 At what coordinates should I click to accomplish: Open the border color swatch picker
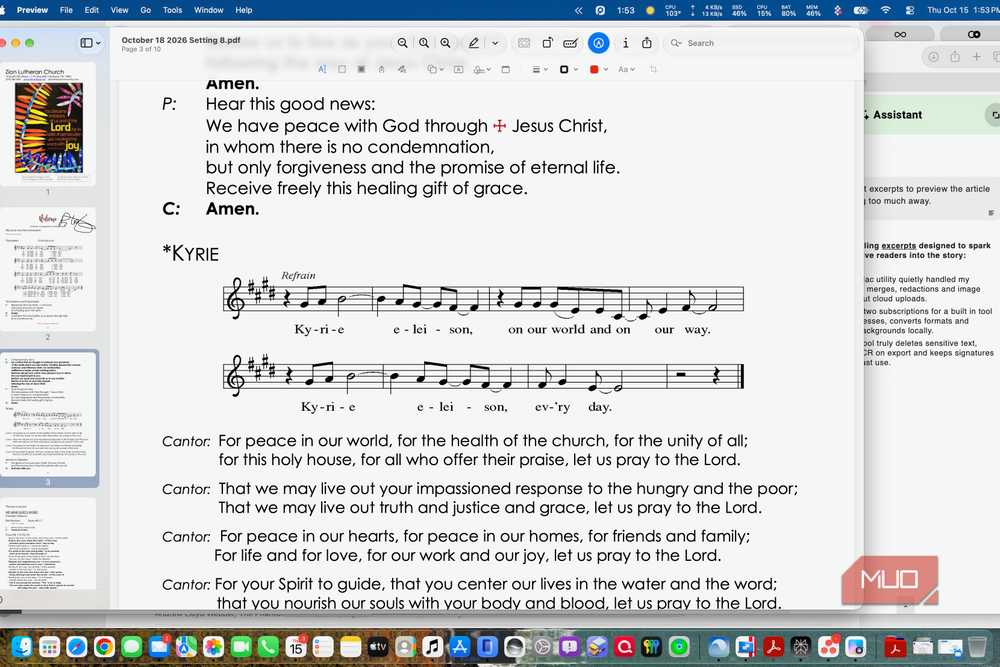pos(568,69)
